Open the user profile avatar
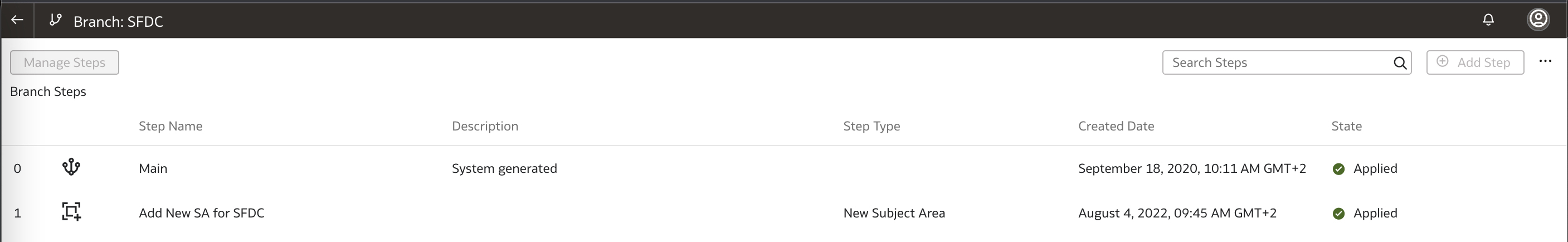1568x242 pixels. click(x=1537, y=20)
